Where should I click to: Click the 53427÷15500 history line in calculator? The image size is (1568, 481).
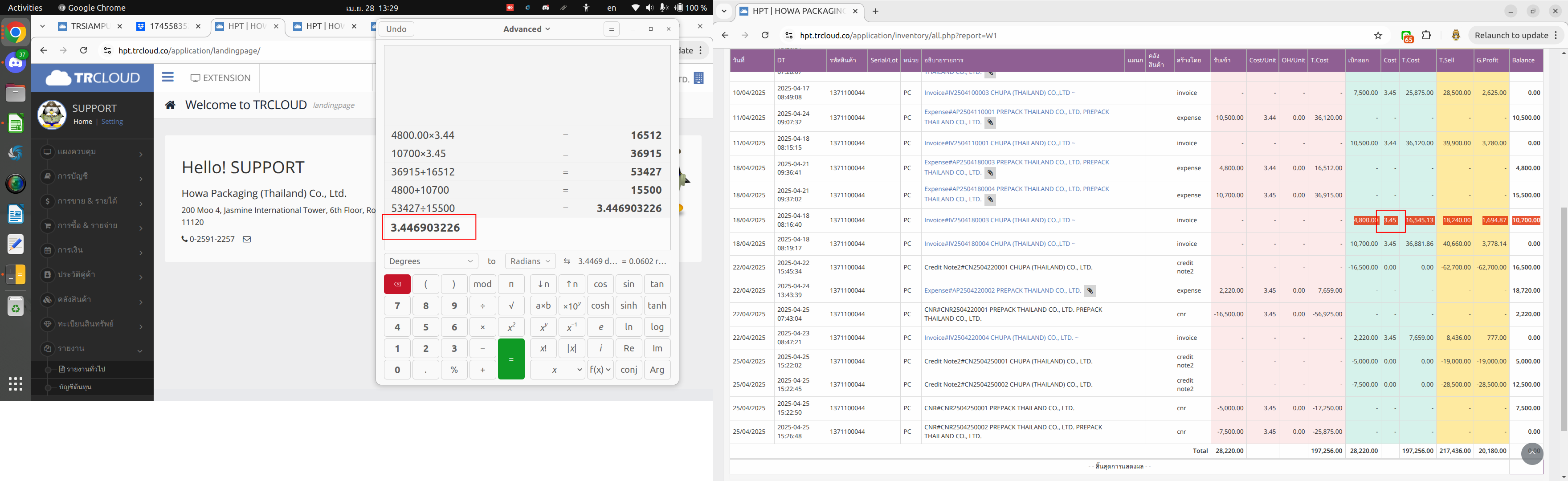pyautogui.click(x=527, y=208)
